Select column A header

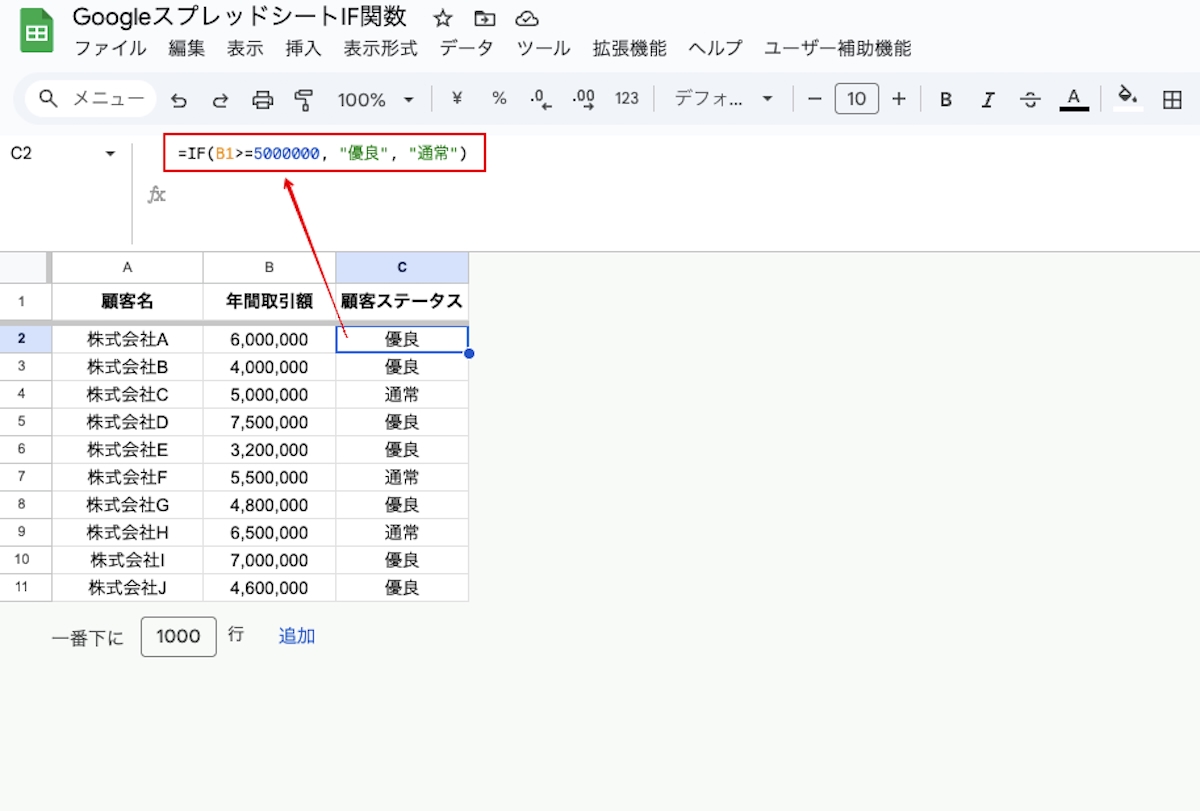(127, 267)
